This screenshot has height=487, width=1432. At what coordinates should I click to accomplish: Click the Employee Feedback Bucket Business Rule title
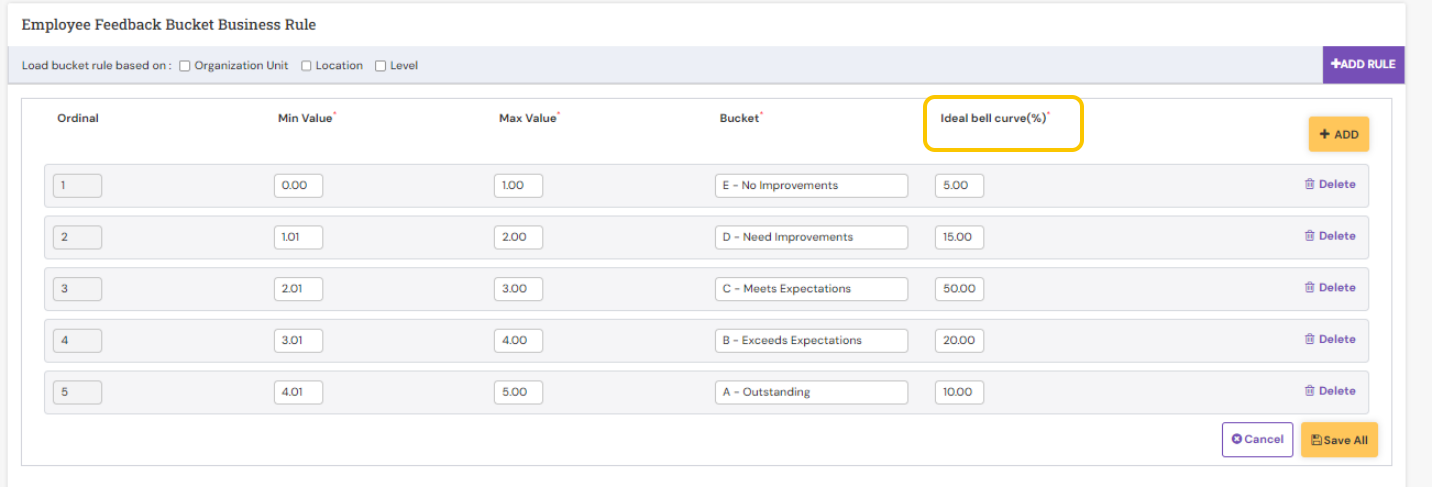(x=169, y=24)
